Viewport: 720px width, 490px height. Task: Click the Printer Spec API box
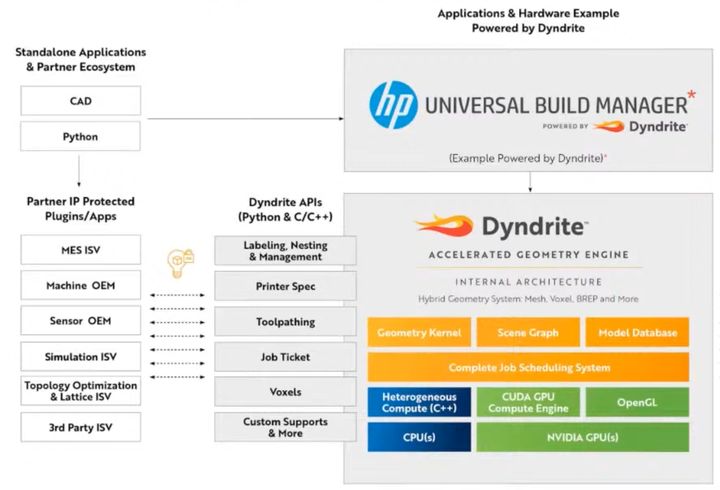point(285,286)
